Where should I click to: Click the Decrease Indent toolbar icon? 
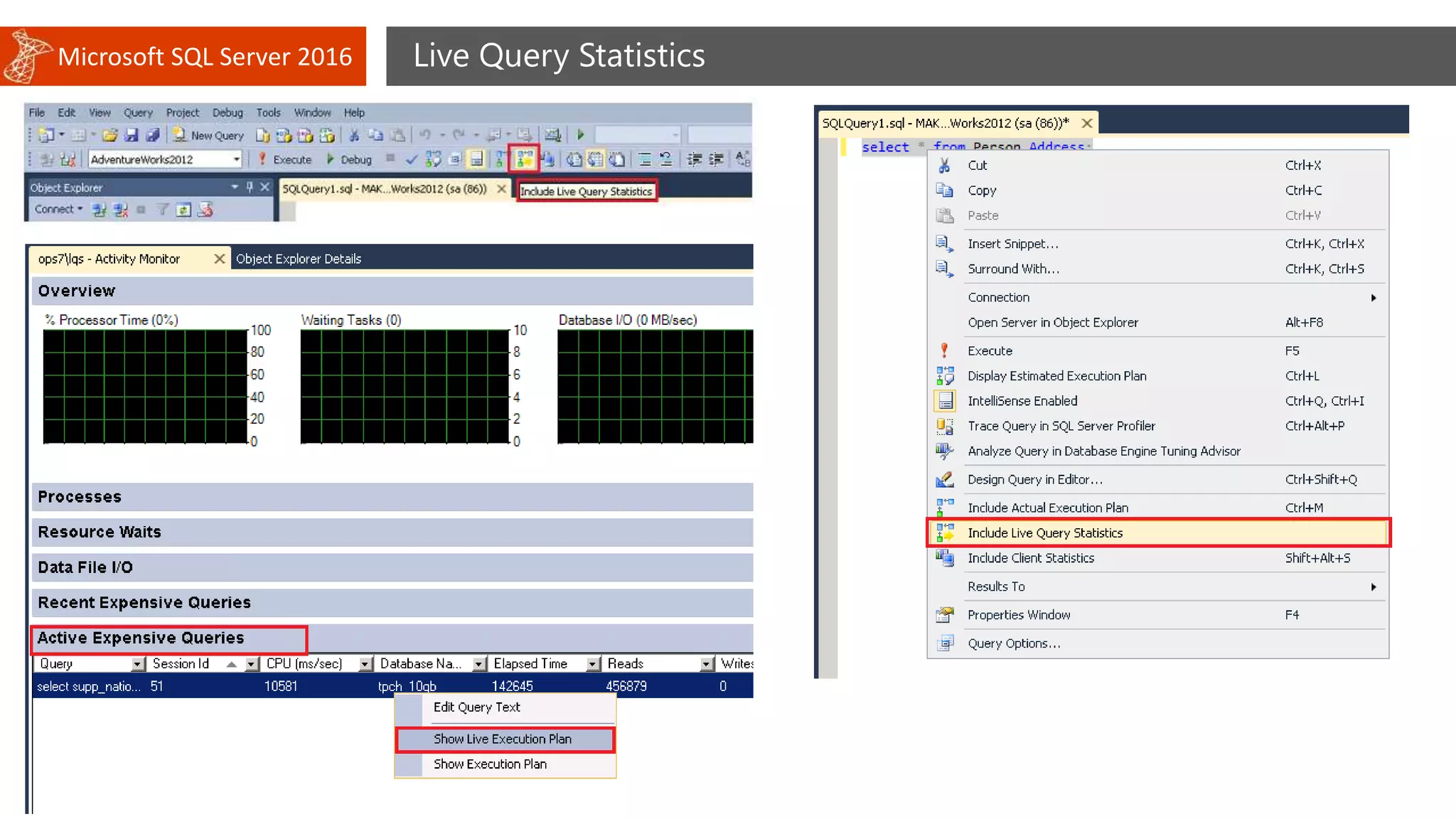click(x=695, y=159)
